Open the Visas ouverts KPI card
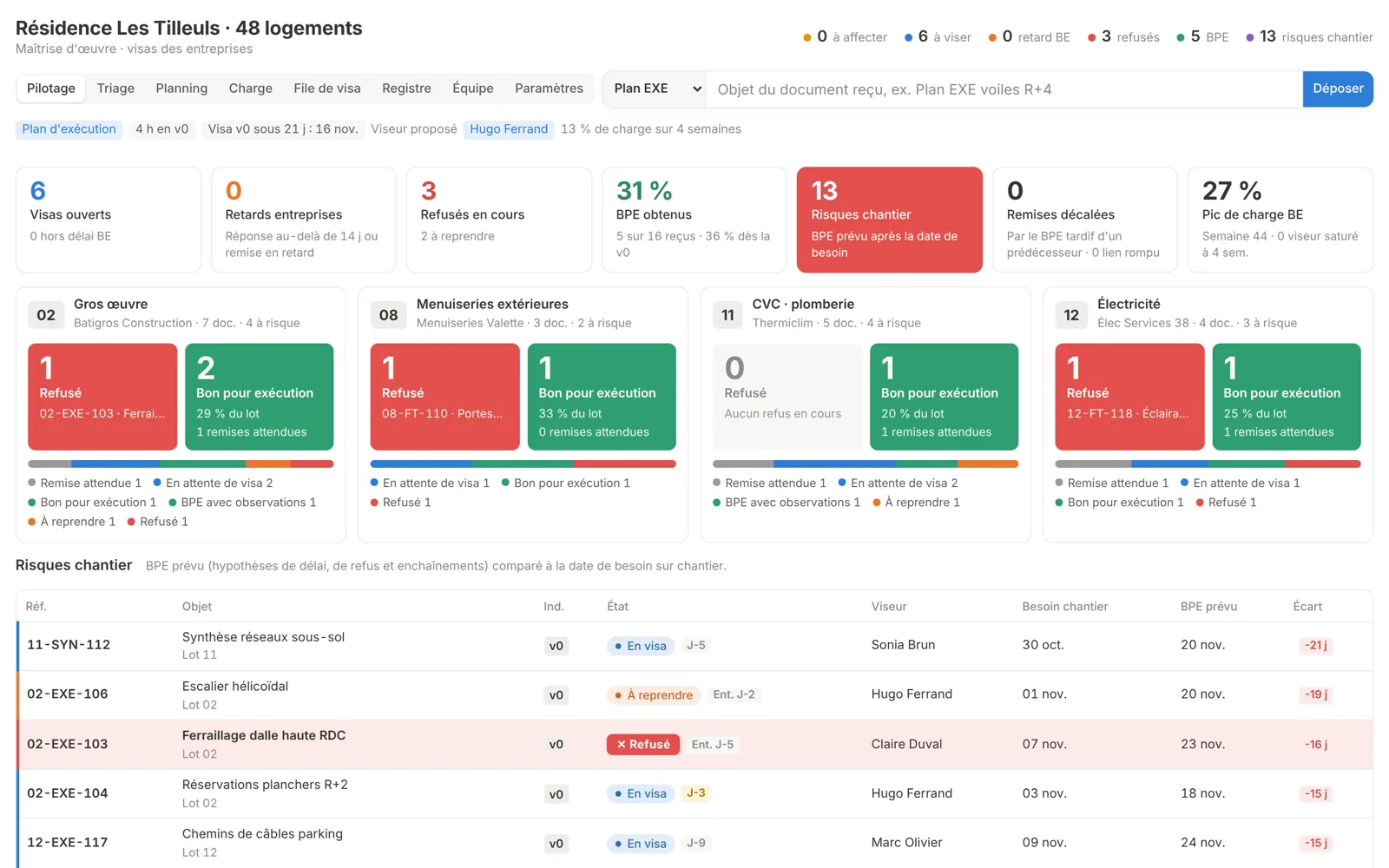This screenshot has width=1389, height=868. pyautogui.click(x=109, y=220)
